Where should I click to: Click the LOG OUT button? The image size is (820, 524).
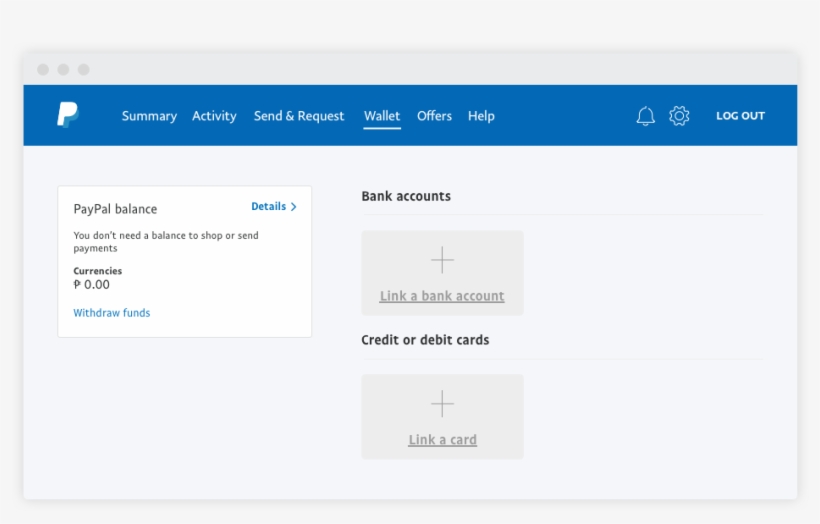coord(741,116)
